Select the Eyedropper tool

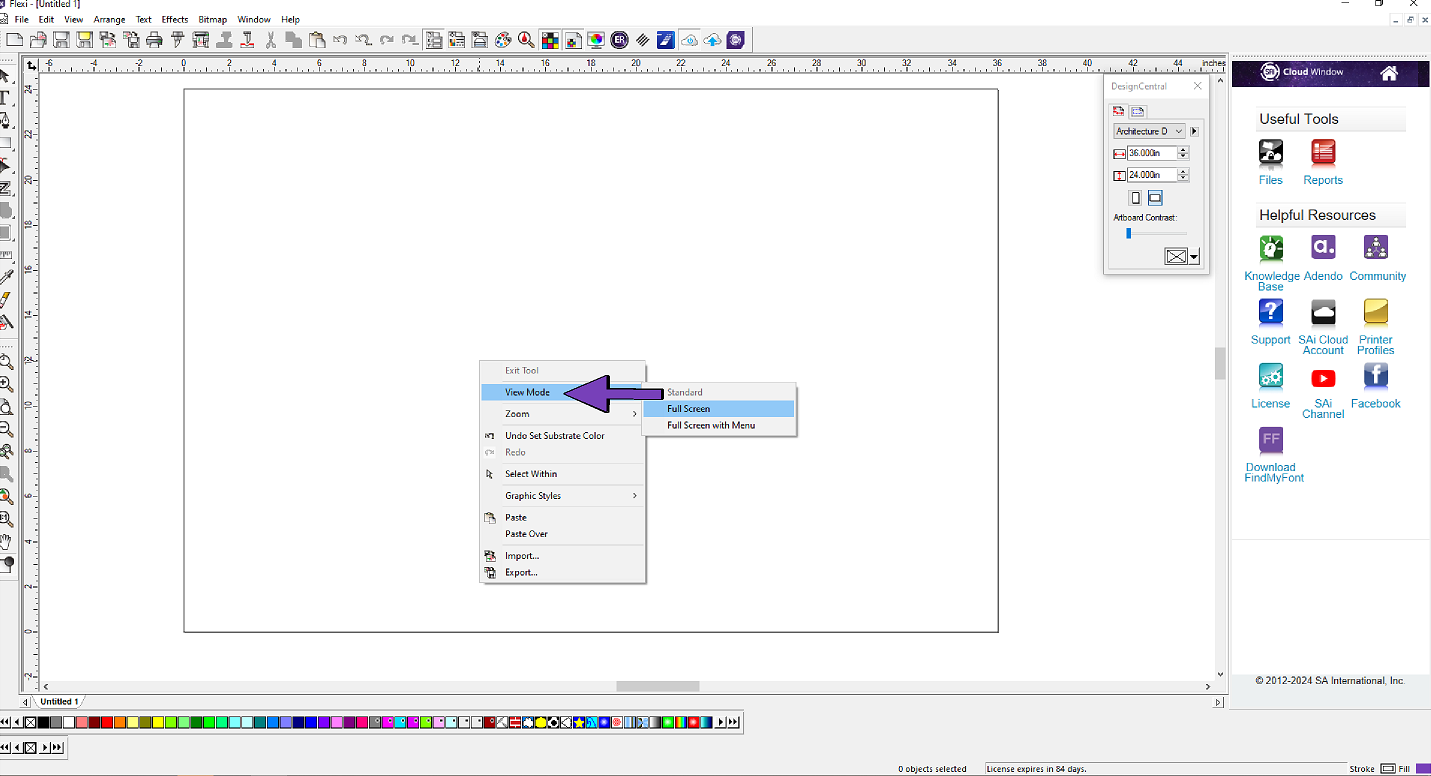(6, 277)
